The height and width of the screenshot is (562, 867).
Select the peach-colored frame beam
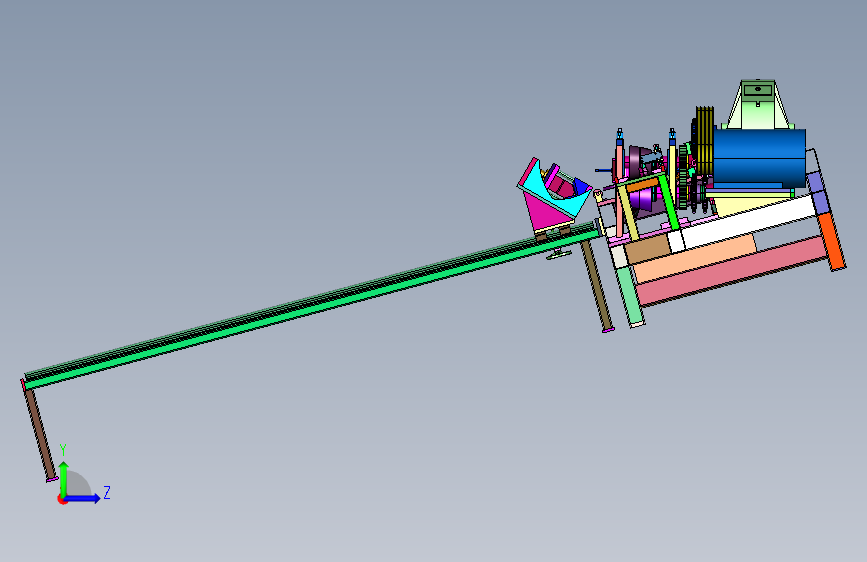694,258
